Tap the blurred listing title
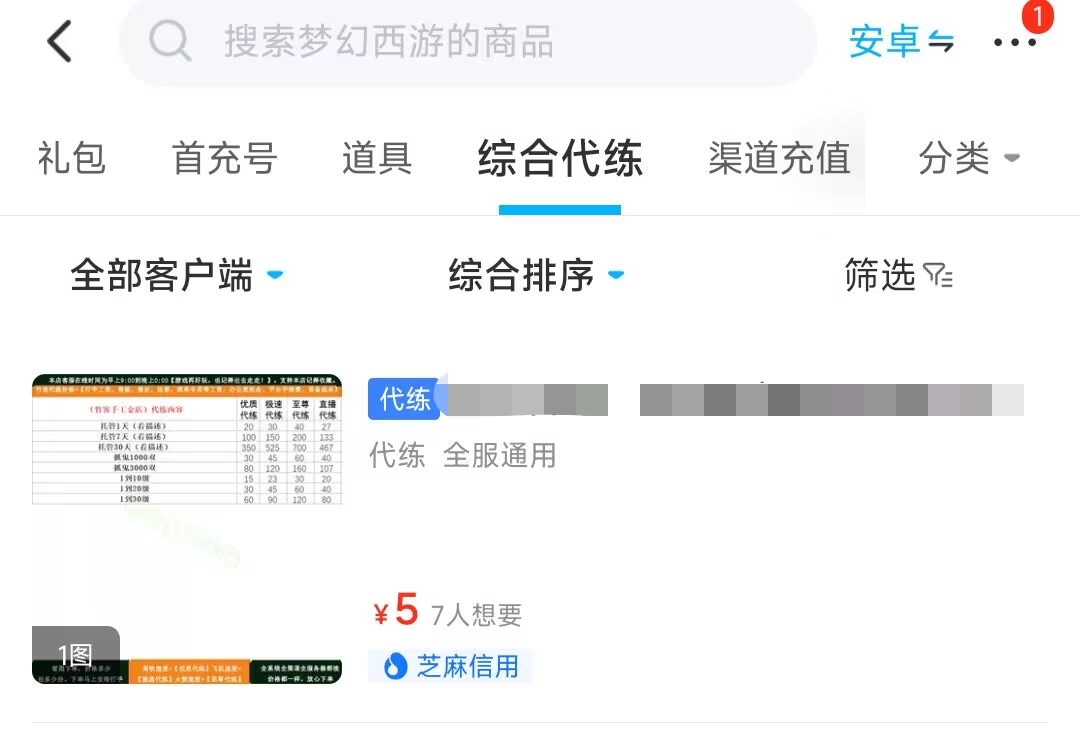Viewport: 1080px width, 734px height. point(734,400)
